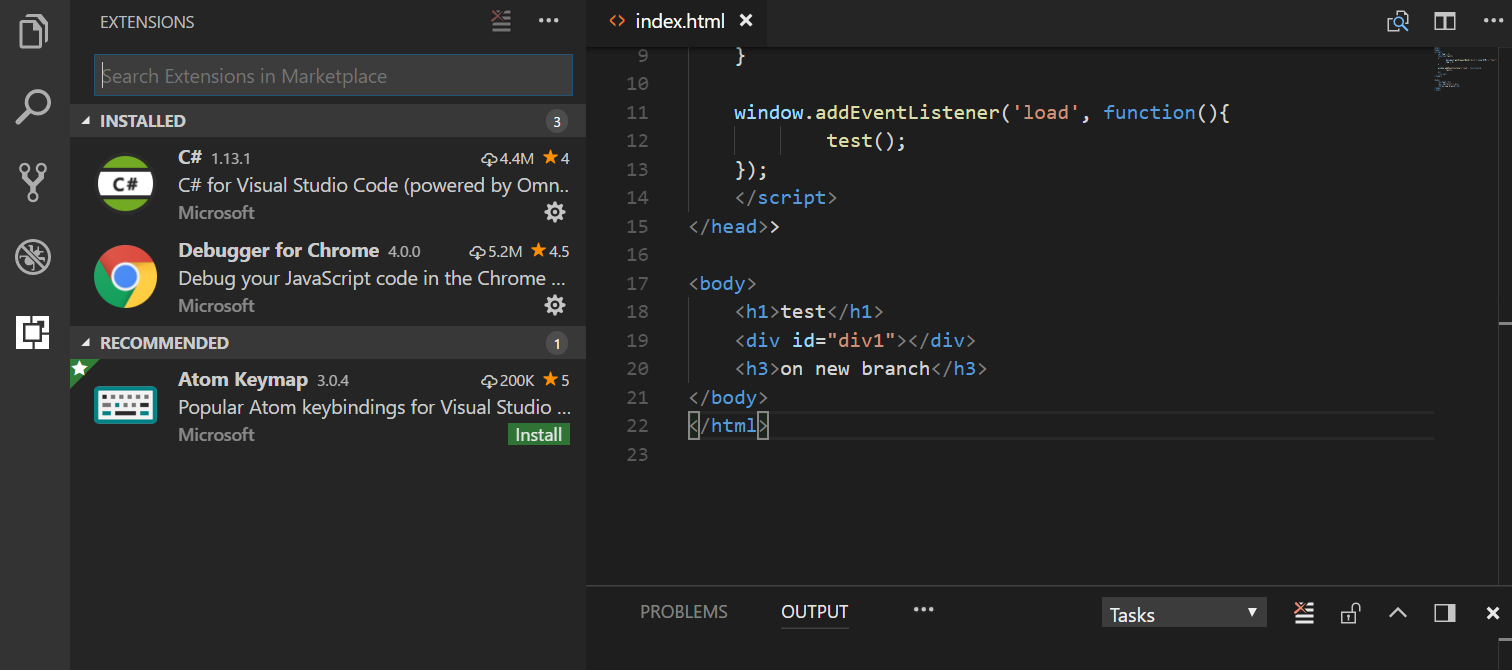Open the Search view in the activity bar

(33, 107)
